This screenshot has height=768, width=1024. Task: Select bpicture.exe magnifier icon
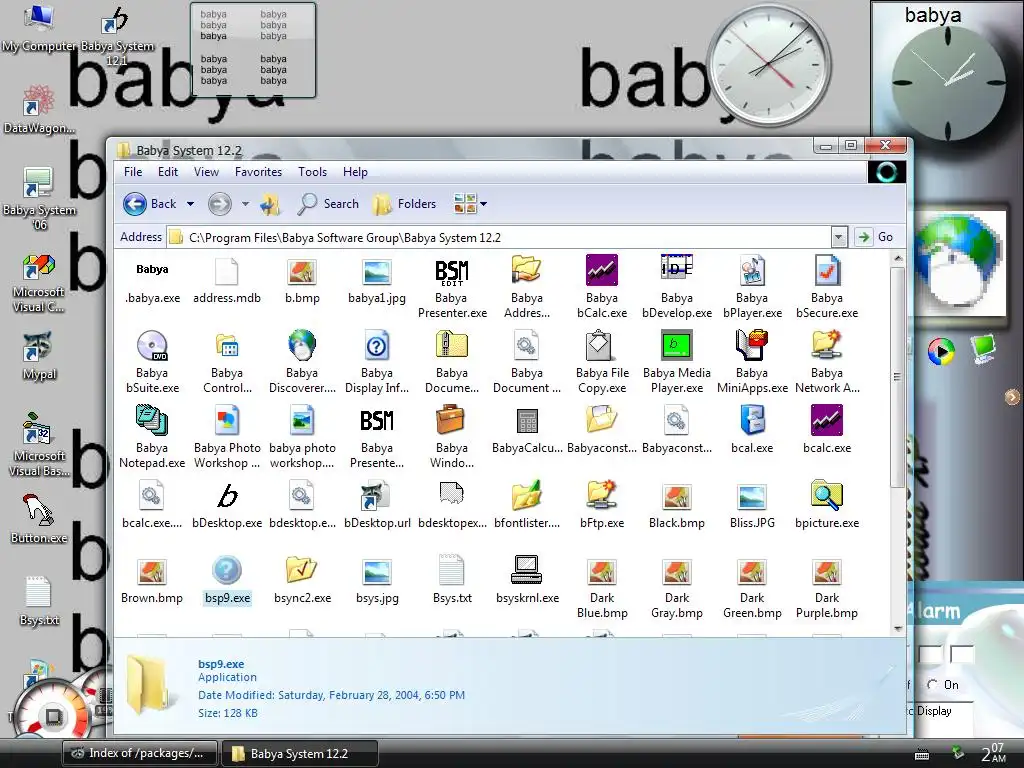click(827, 495)
